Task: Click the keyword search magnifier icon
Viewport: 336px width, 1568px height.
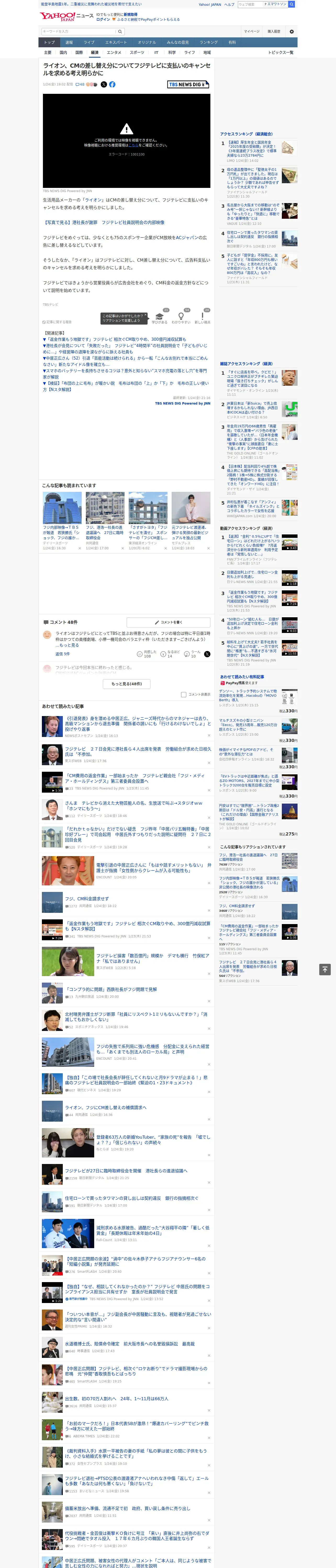Action: pos(120,32)
